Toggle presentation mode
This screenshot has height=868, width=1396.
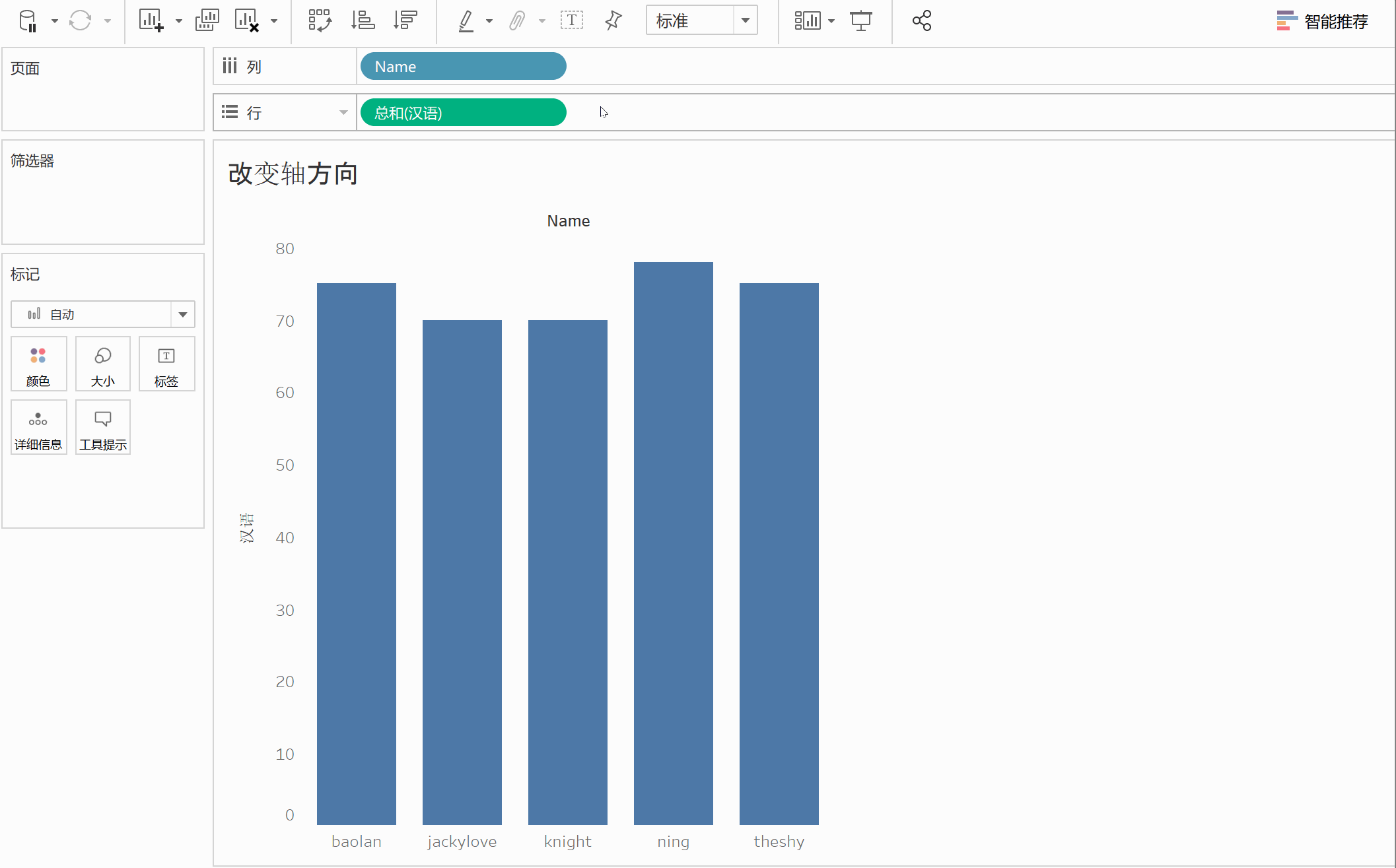[x=860, y=21]
